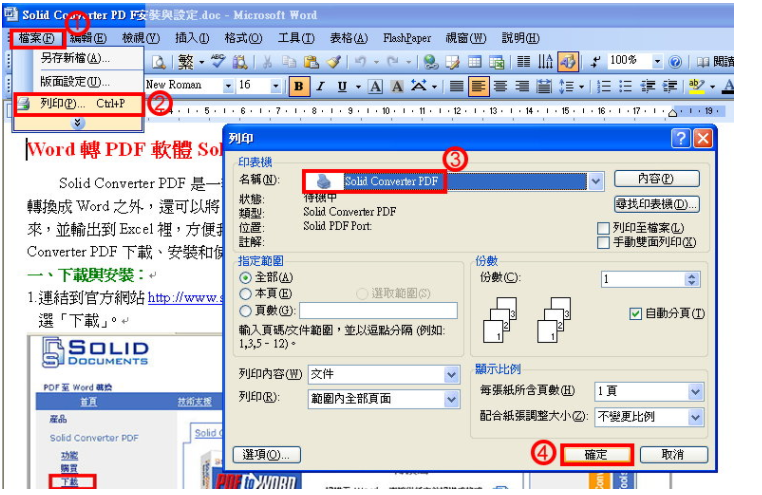Click the 選項 (Options) button
This screenshot has width=762, height=495.
pyautogui.click(x=266, y=455)
